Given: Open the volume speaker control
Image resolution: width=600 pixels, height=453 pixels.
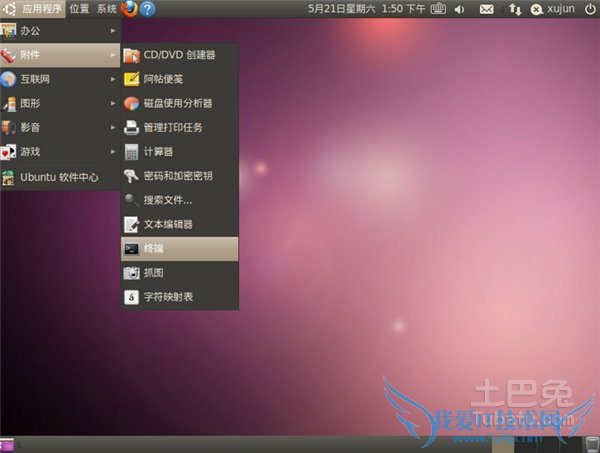Looking at the screenshot, I should point(459,9).
